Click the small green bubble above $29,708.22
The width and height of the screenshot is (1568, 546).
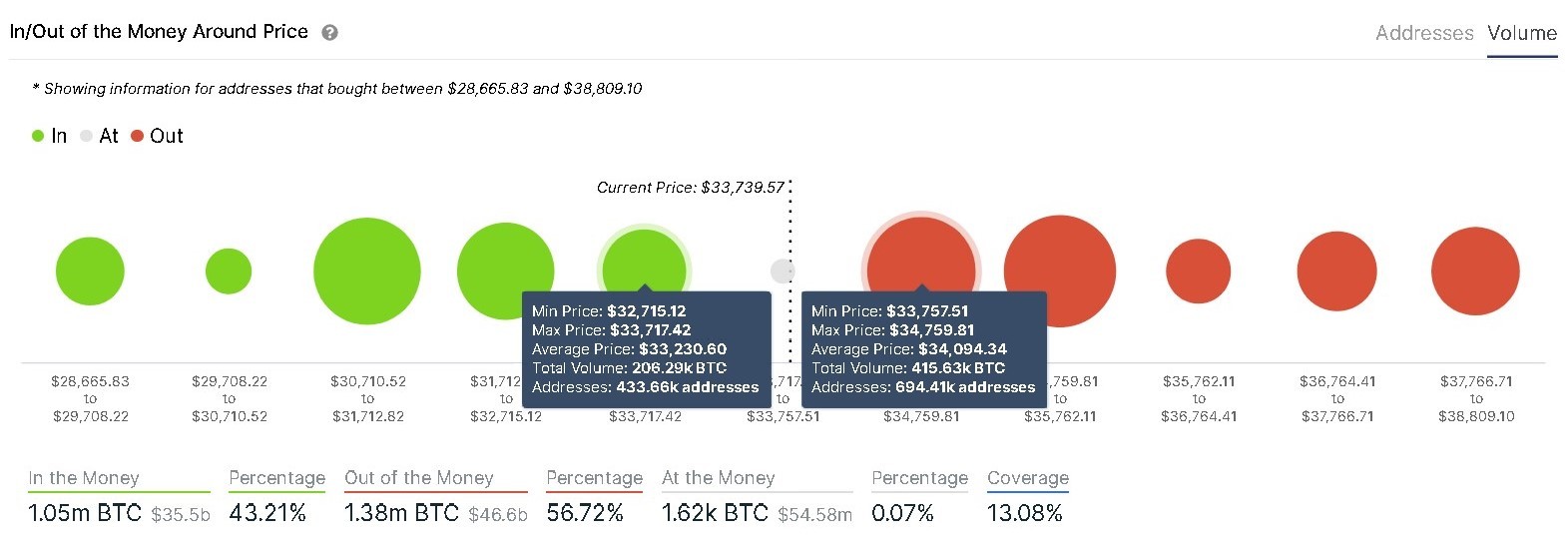[229, 272]
